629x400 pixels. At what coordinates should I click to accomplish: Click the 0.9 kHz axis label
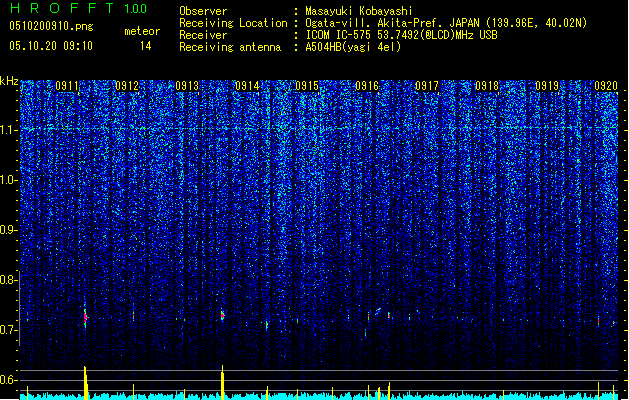click(9, 230)
